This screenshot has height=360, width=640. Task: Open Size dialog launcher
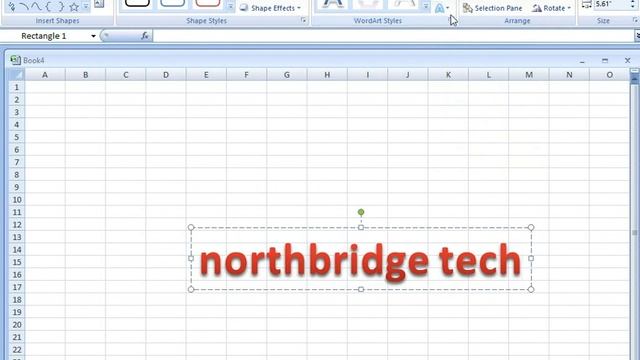(x=635, y=20)
